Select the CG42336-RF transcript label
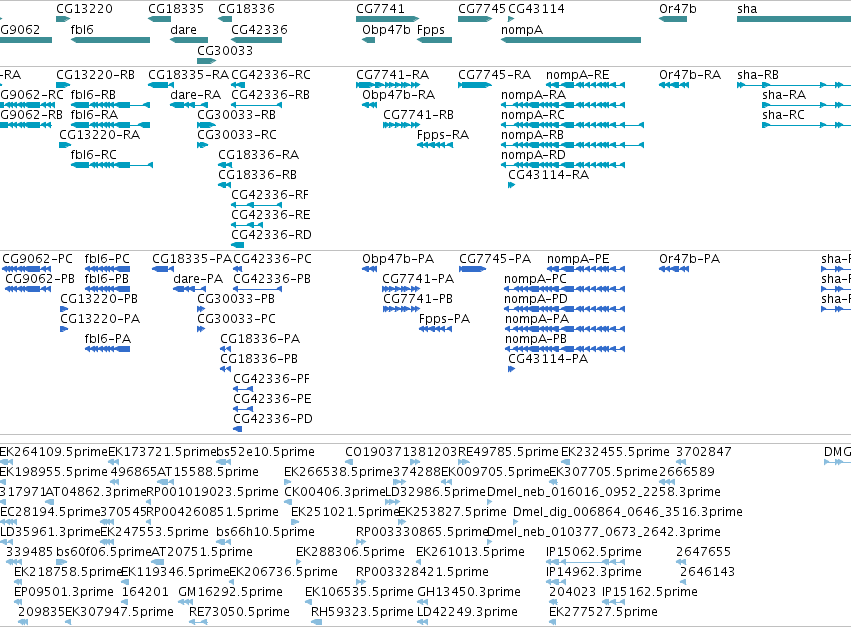Image resolution: width=851 pixels, height=627 pixels. click(x=270, y=194)
